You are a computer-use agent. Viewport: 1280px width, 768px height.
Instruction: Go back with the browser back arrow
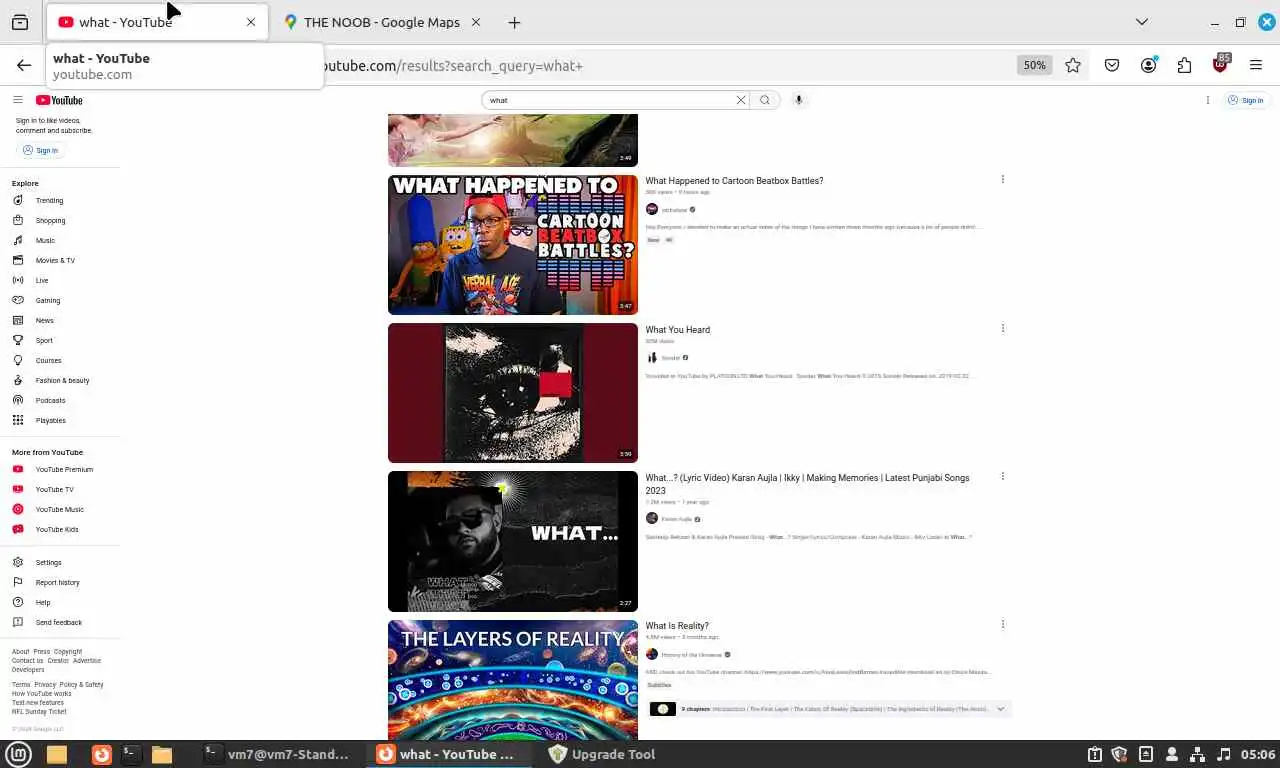click(x=24, y=65)
